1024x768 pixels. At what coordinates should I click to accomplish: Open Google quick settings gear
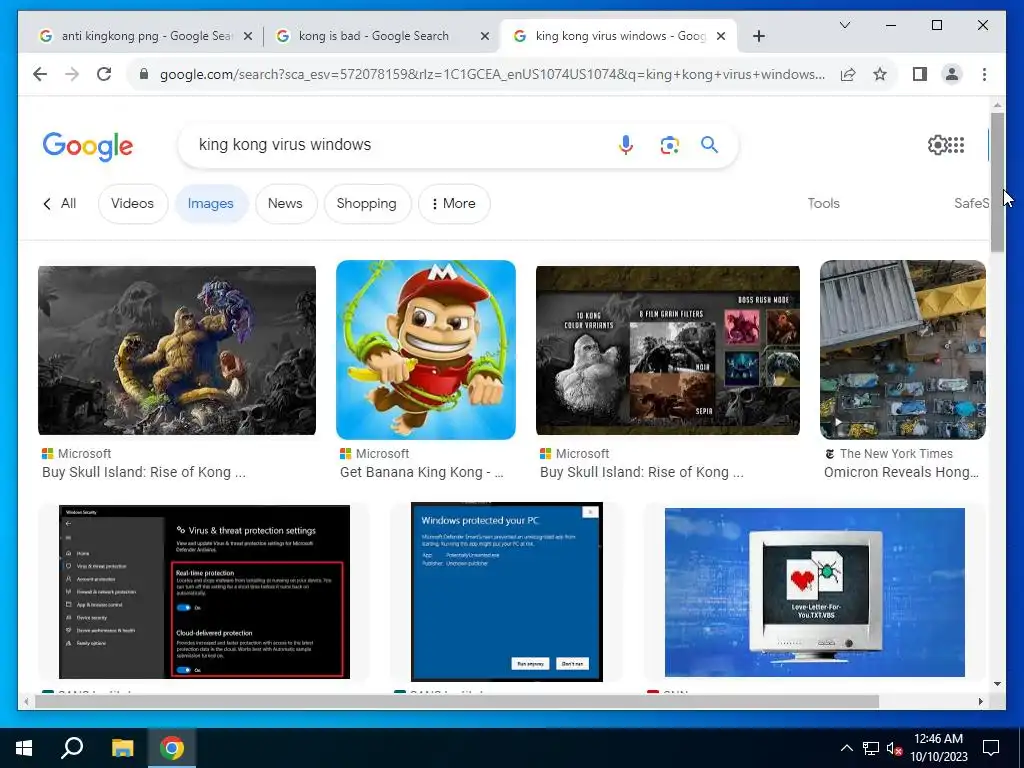(937, 145)
